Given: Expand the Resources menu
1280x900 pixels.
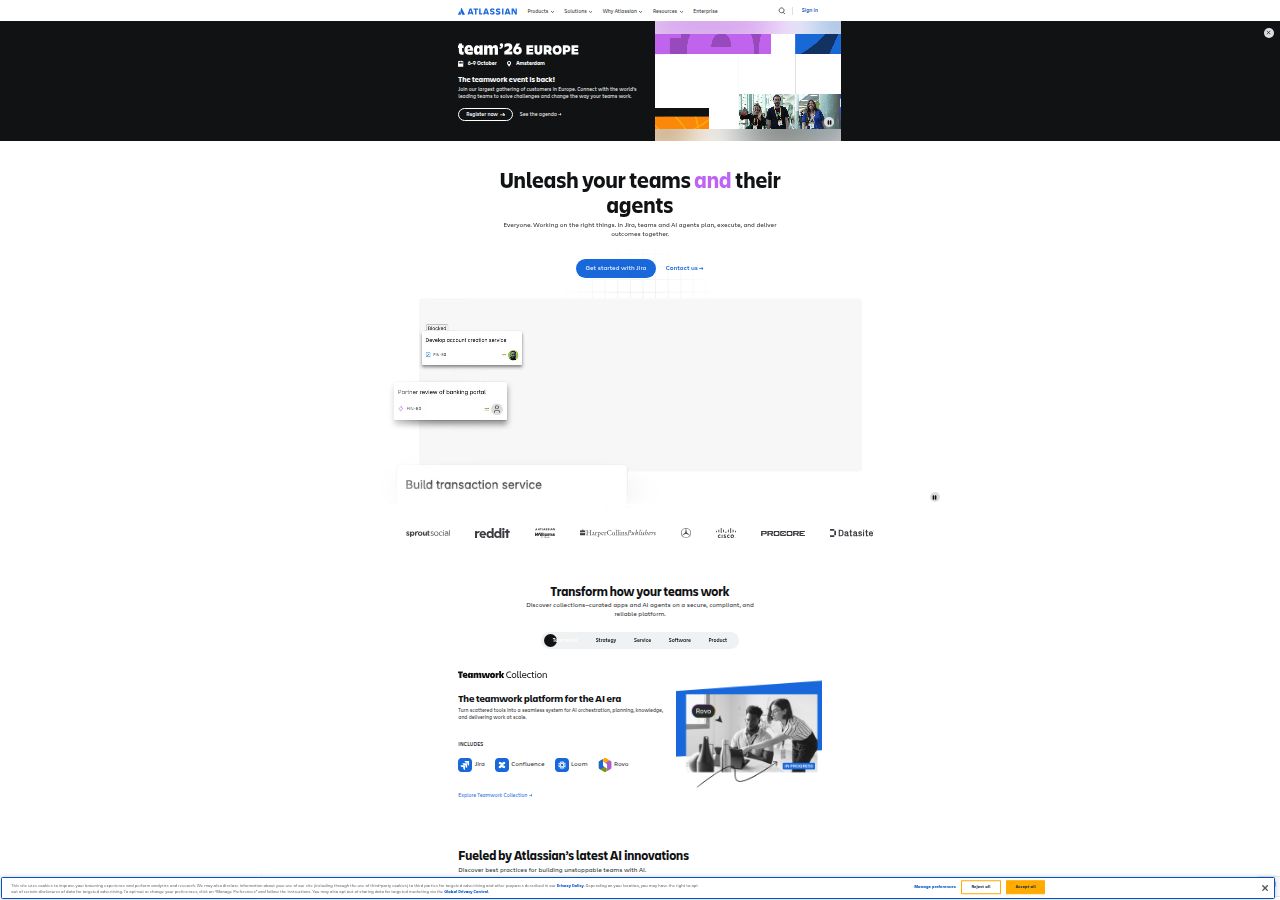Looking at the screenshot, I should tap(668, 11).
